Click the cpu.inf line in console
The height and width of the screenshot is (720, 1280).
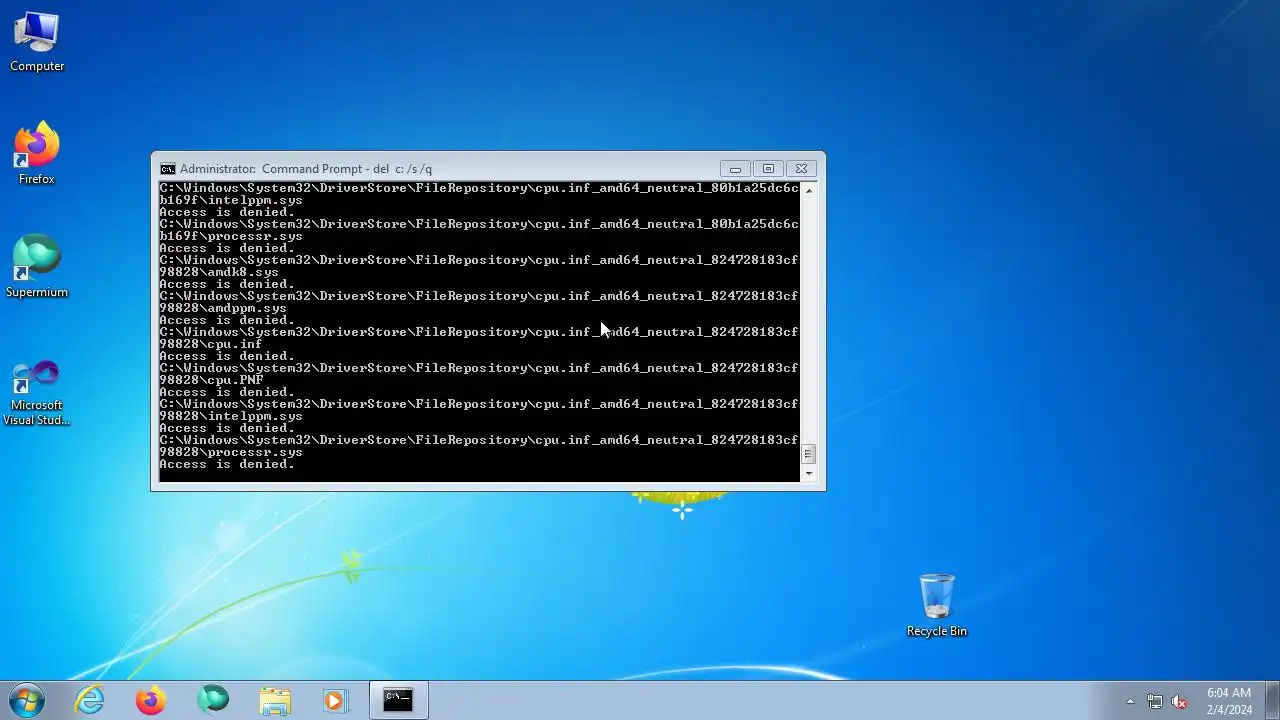click(x=211, y=344)
